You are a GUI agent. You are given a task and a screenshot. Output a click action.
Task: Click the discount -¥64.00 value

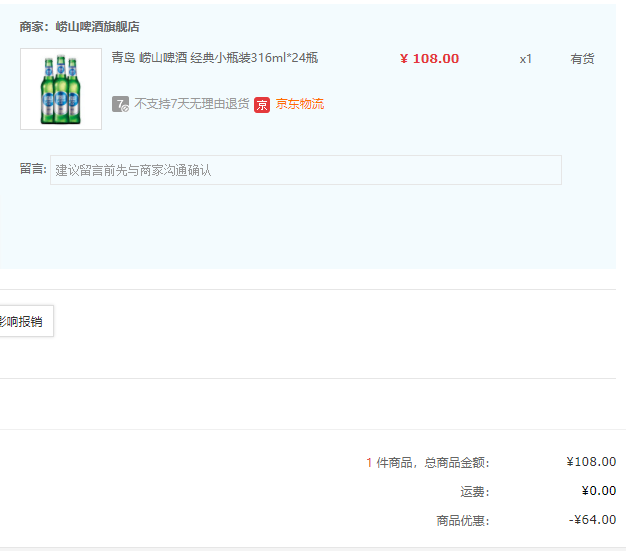coord(592,520)
